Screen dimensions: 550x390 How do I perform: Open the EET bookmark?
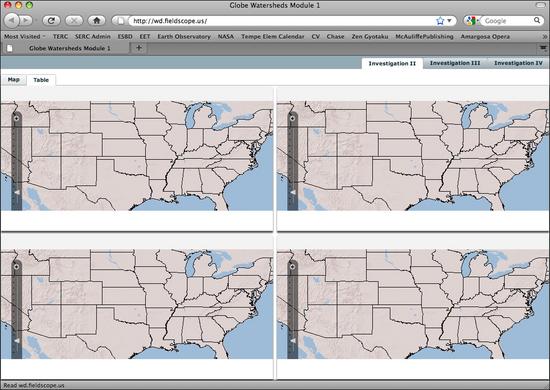click(x=145, y=36)
